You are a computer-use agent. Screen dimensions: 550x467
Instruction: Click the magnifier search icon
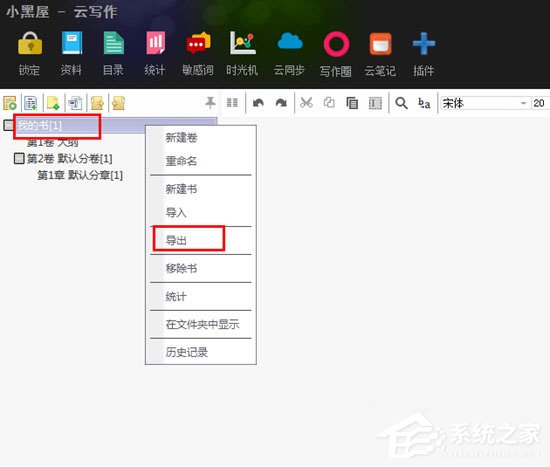pyautogui.click(x=401, y=103)
